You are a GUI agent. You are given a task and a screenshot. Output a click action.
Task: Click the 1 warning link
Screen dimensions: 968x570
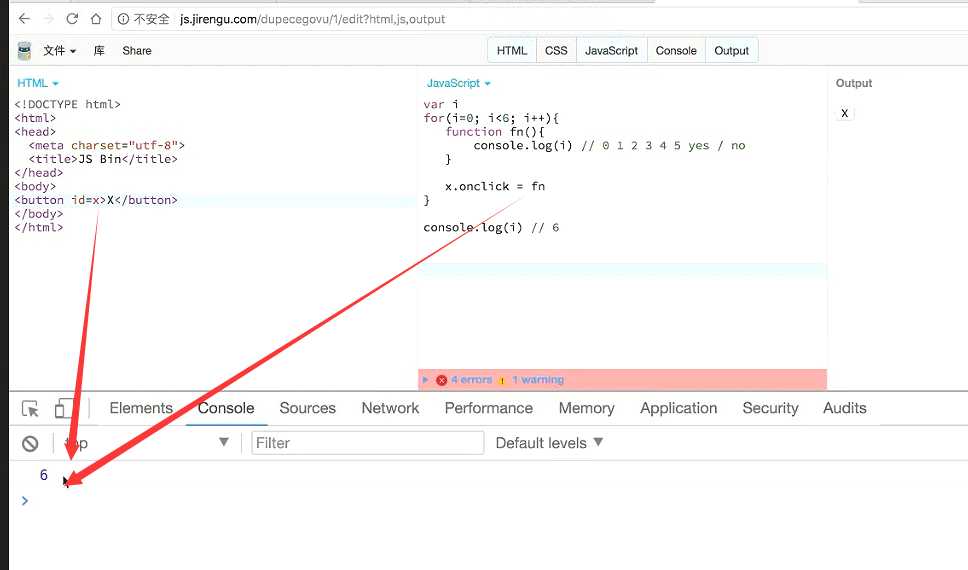click(538, 380)
